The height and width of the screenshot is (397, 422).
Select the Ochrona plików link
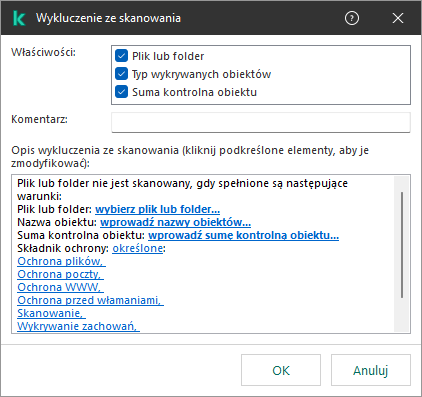(x=61, y=261)
